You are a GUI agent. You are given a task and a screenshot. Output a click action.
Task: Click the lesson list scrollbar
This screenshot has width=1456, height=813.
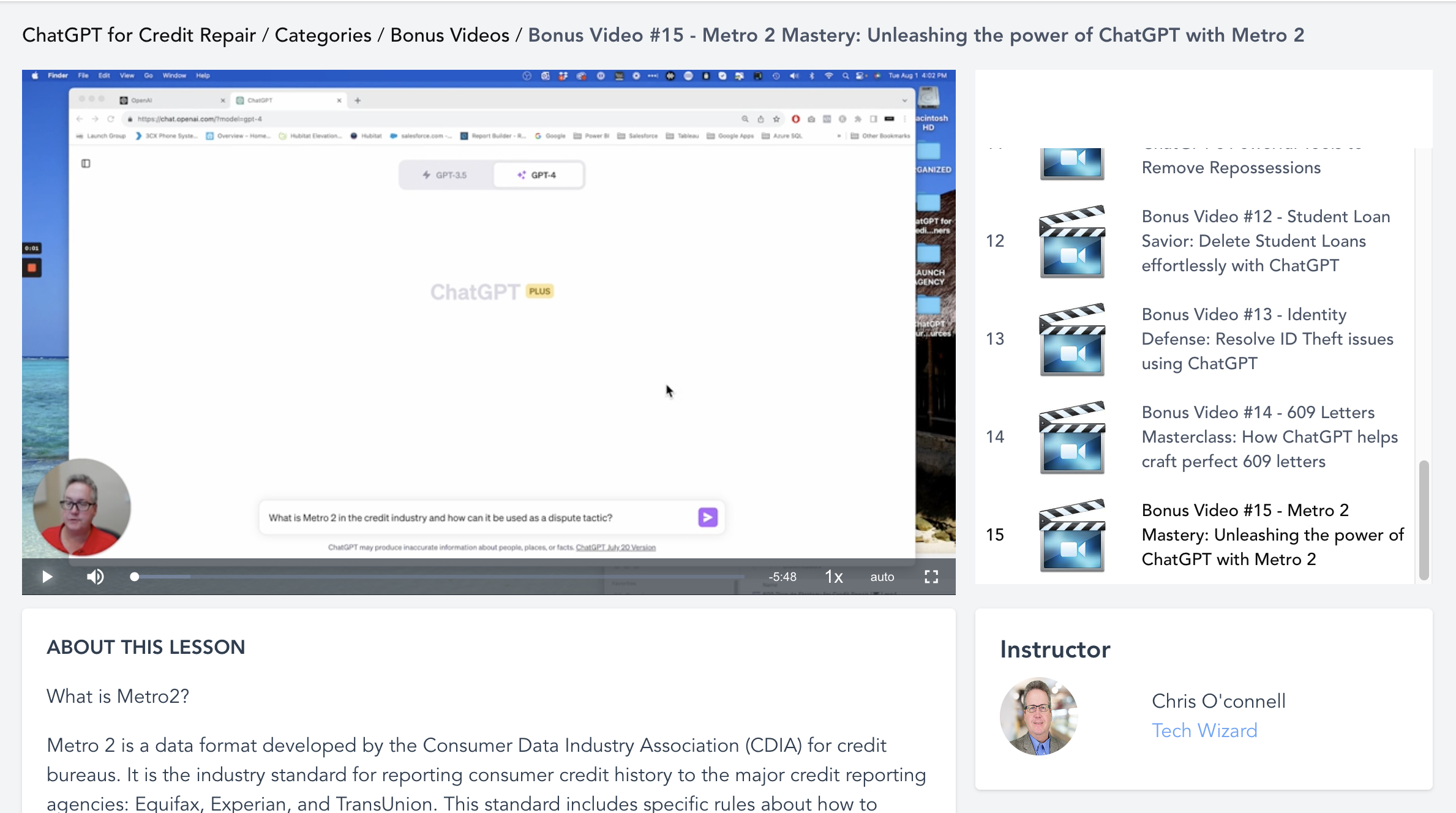click(1424, 520)
